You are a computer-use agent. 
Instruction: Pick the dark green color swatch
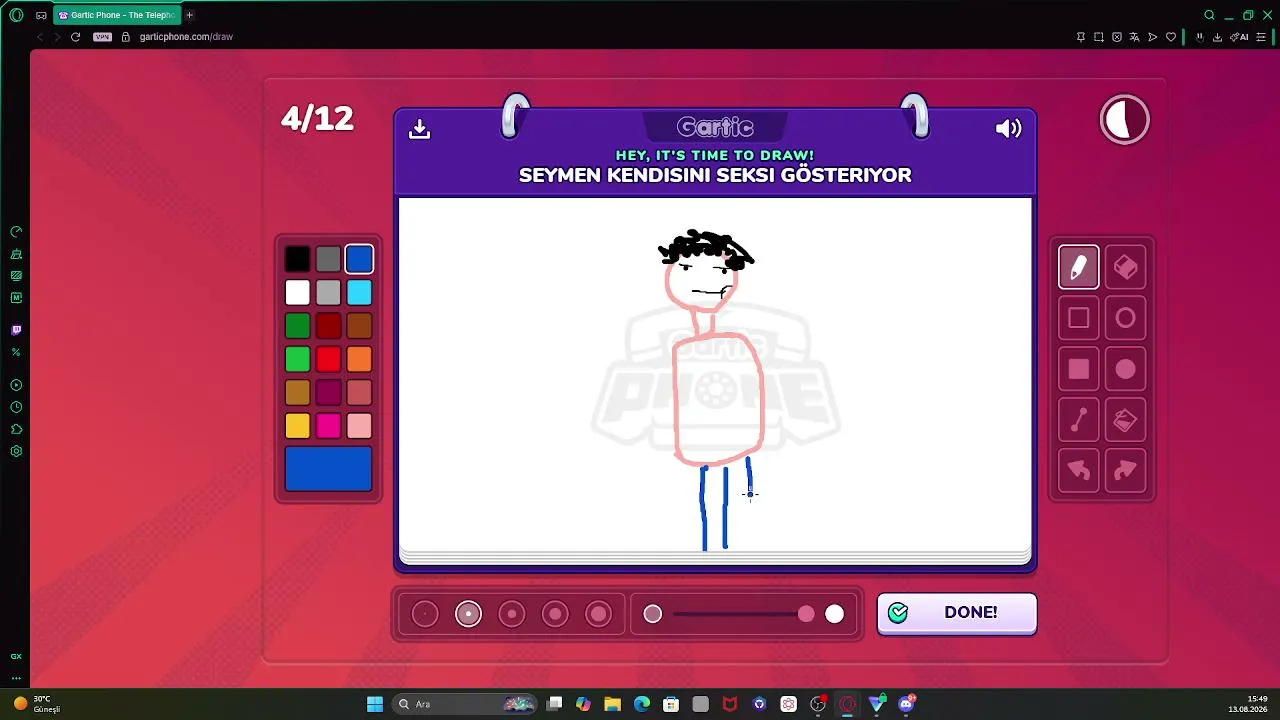(x=297, y=326)
